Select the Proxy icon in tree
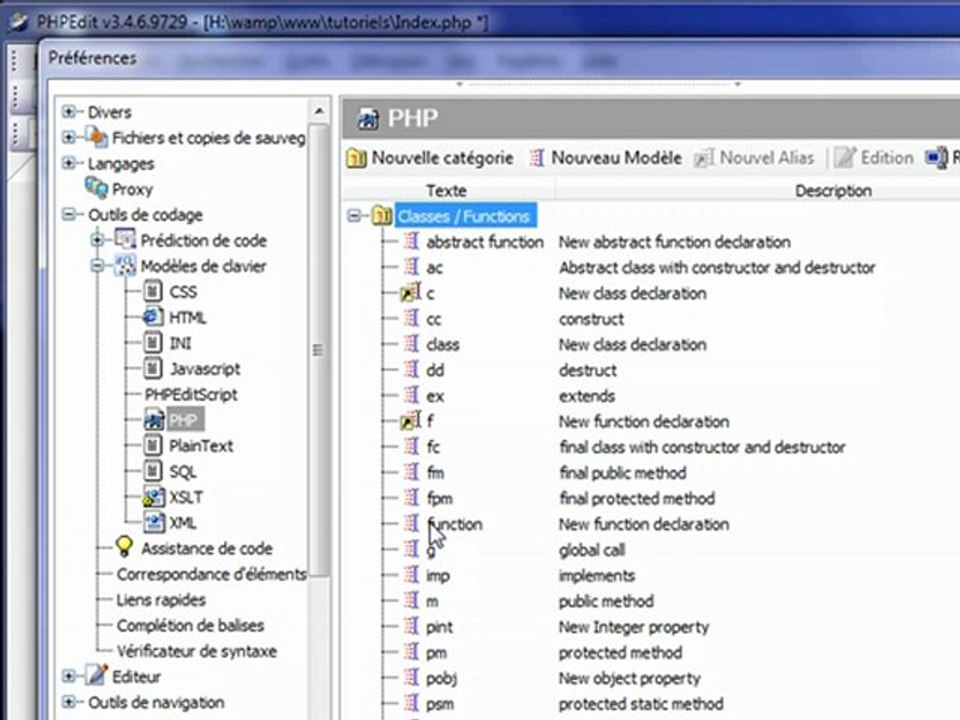Screen dimensions: 960x720 pos(96,188)
